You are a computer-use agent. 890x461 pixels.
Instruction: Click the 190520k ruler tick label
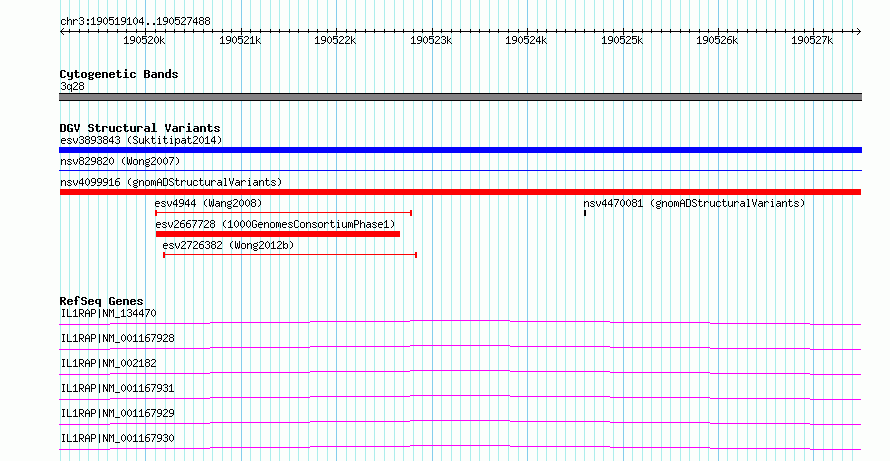pos(144,40)
